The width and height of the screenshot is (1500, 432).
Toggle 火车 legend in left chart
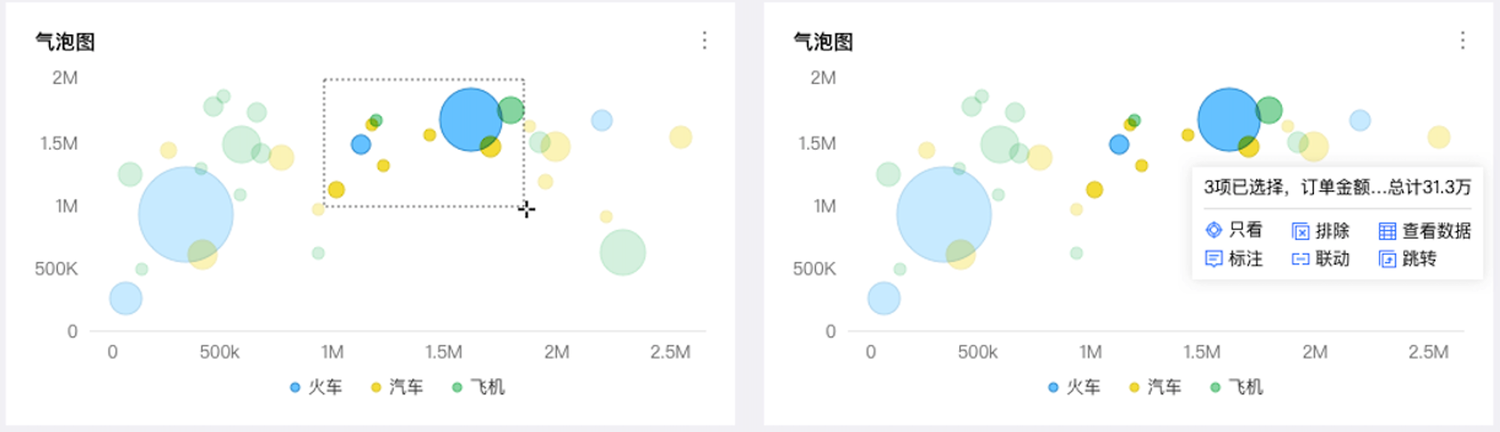pyautogui.click(x=316, y=387)
